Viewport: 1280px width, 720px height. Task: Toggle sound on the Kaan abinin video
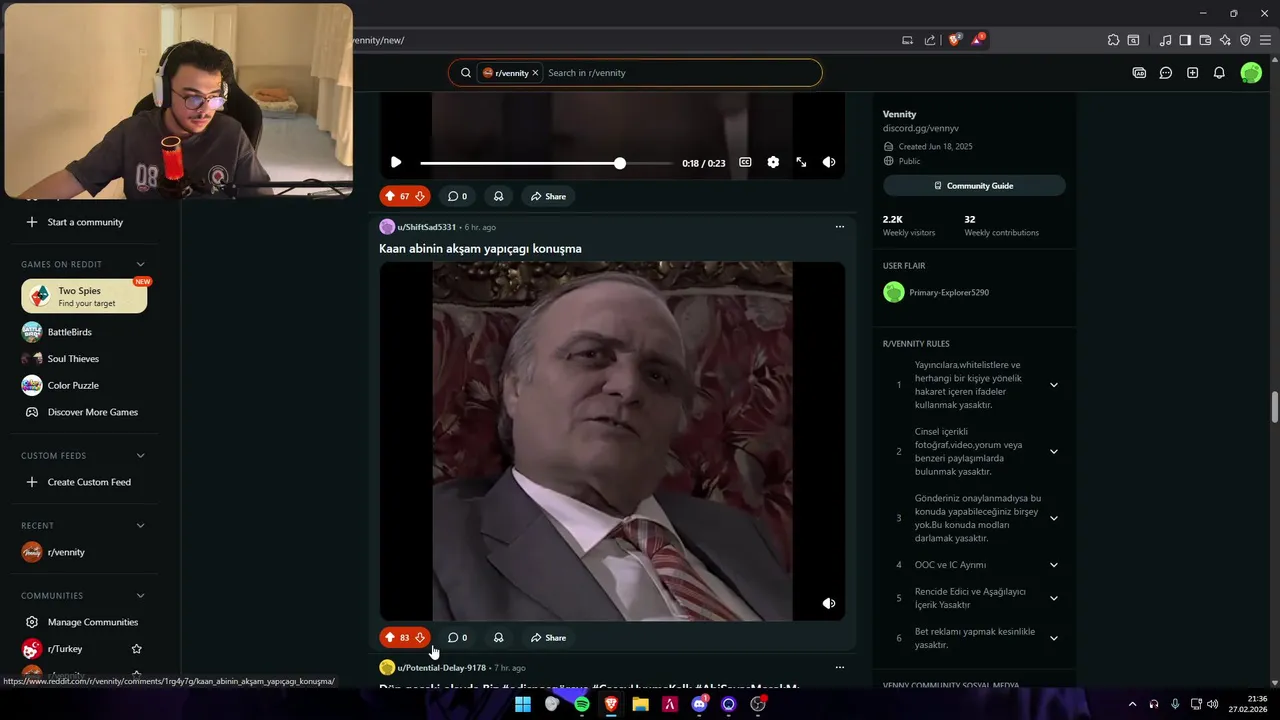tap(829, 603)
